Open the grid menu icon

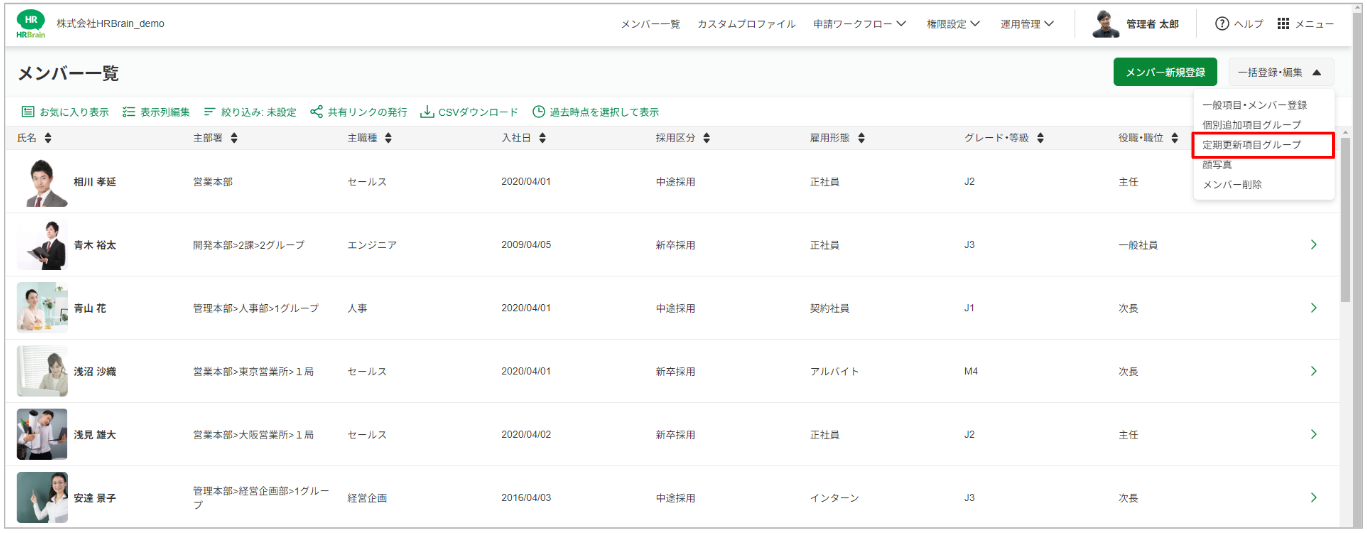[x=1283, y=24]
